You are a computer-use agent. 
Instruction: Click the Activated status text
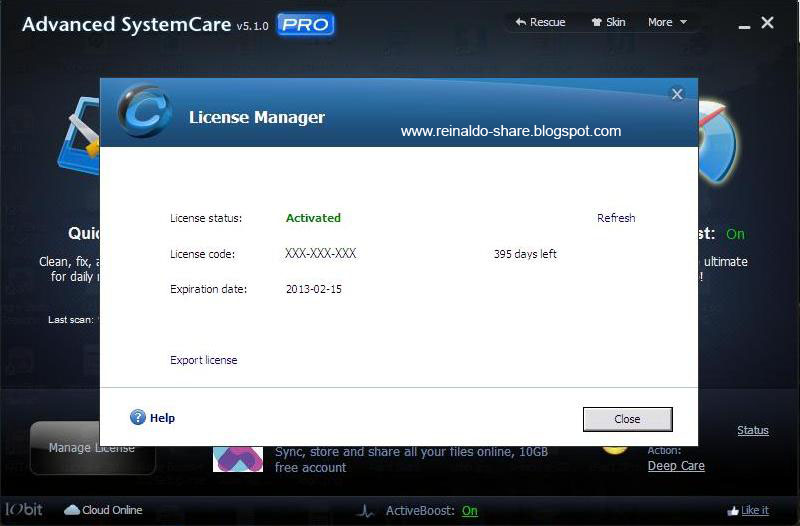313,218
